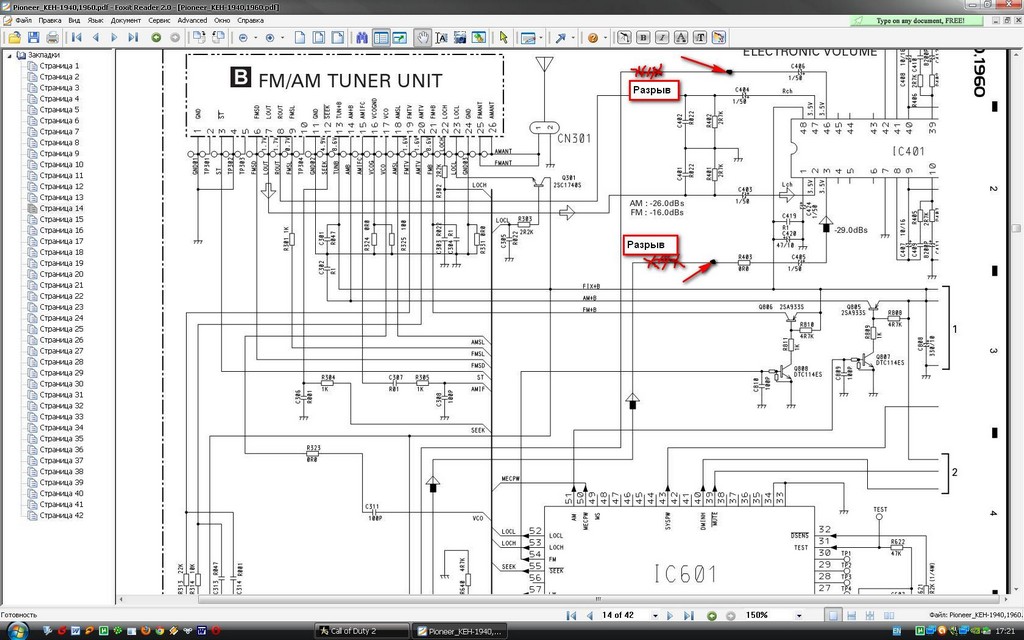Open the Advanced menu
Screen dimensions: 1024x640
tap(192, 20)
